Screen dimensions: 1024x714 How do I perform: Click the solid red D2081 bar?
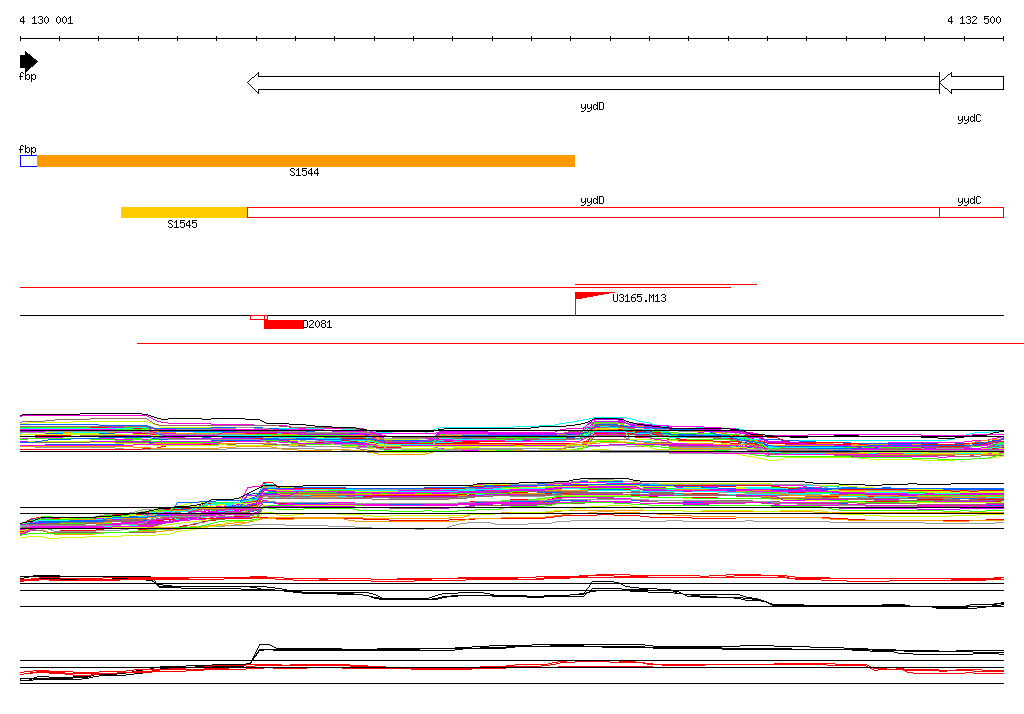pos(283,324)
